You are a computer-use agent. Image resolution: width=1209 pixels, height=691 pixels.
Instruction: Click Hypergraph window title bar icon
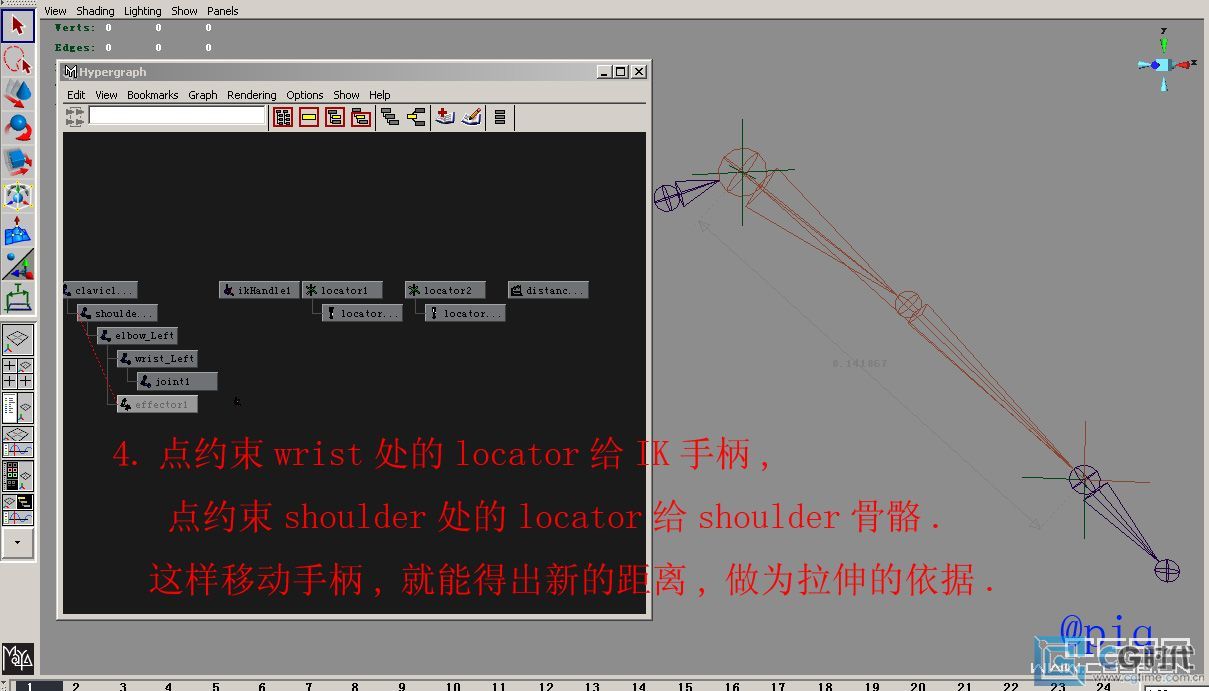coord(71,72)
